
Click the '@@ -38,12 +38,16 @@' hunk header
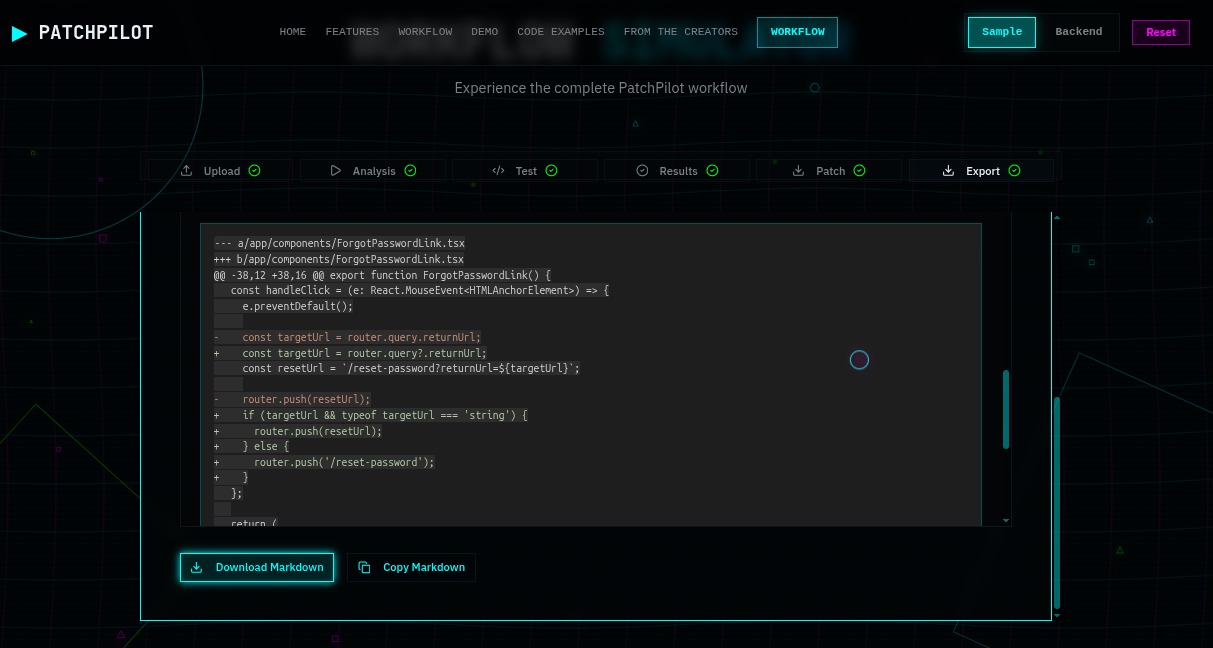(382, 275)
